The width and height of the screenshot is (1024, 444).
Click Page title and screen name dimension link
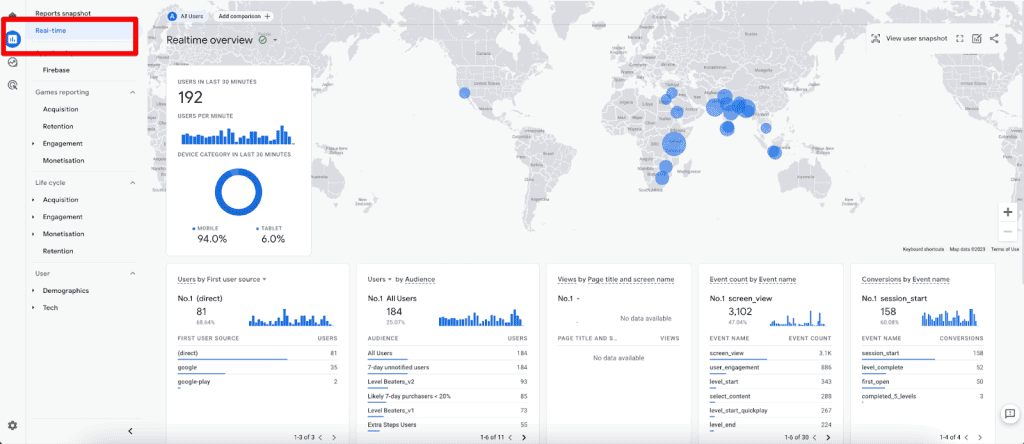(x=630, y=279)
